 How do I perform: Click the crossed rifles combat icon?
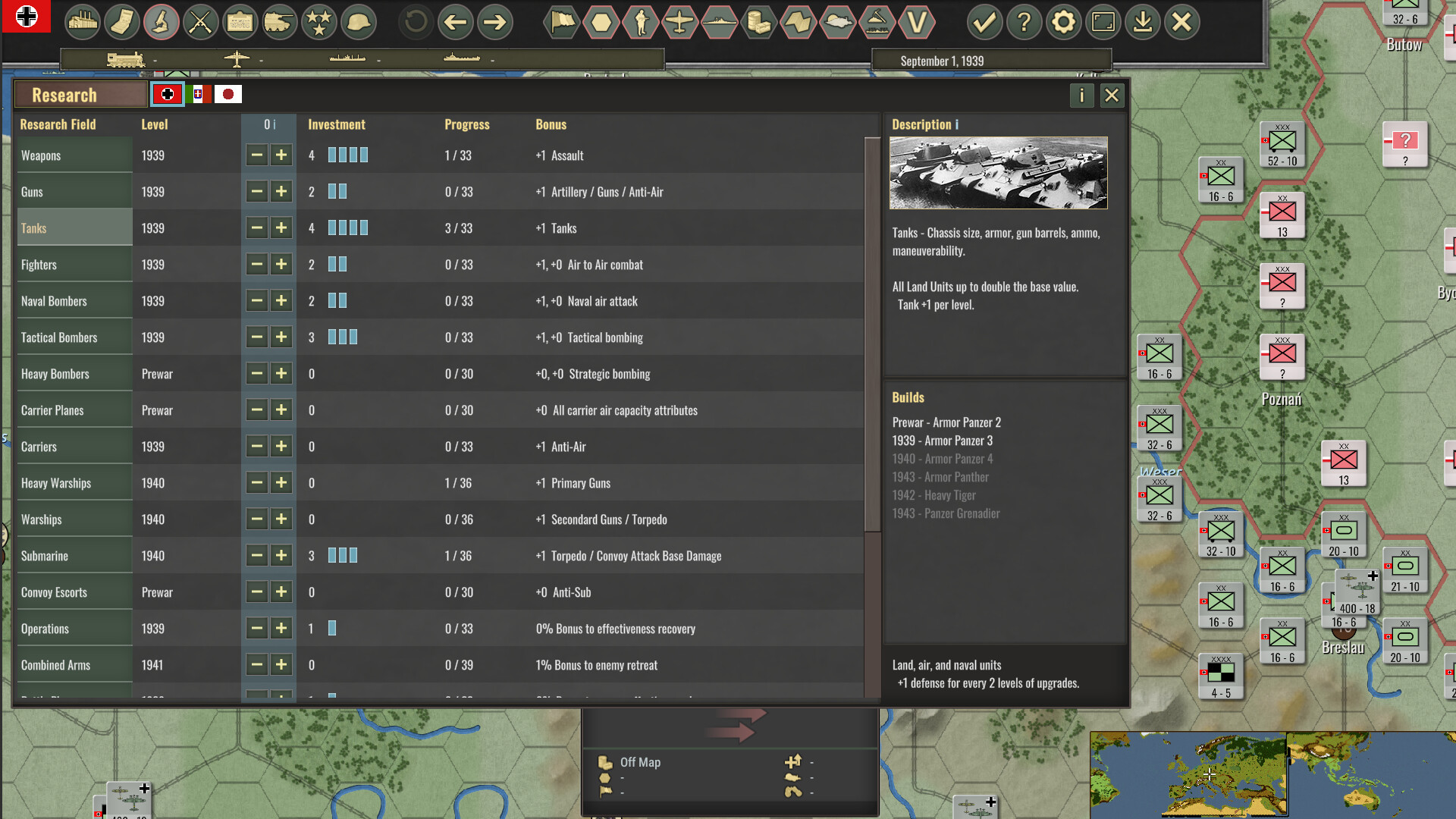click(x=201, y=22)
